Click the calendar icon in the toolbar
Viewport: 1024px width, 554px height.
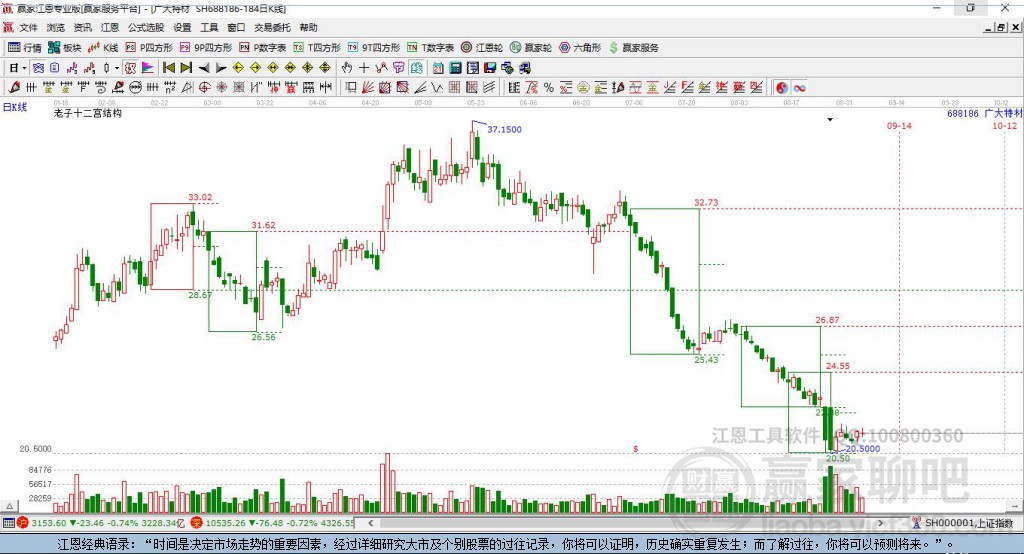[x=438, y=68]
